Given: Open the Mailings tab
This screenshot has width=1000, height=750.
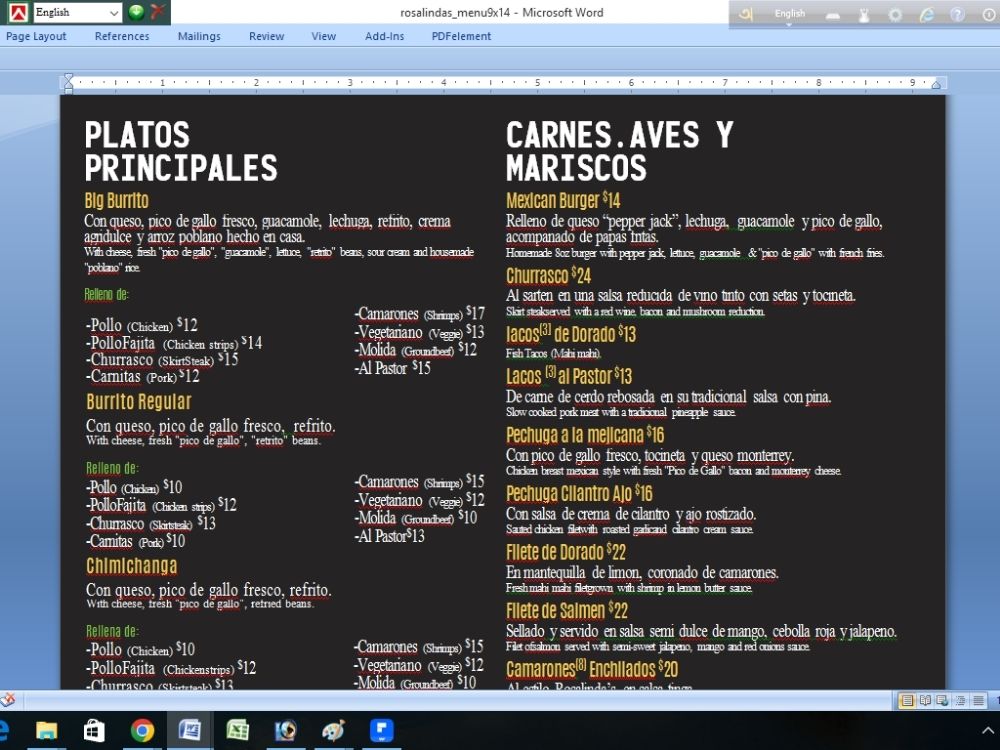Looking at the screenshot, I should click(199, 36).
